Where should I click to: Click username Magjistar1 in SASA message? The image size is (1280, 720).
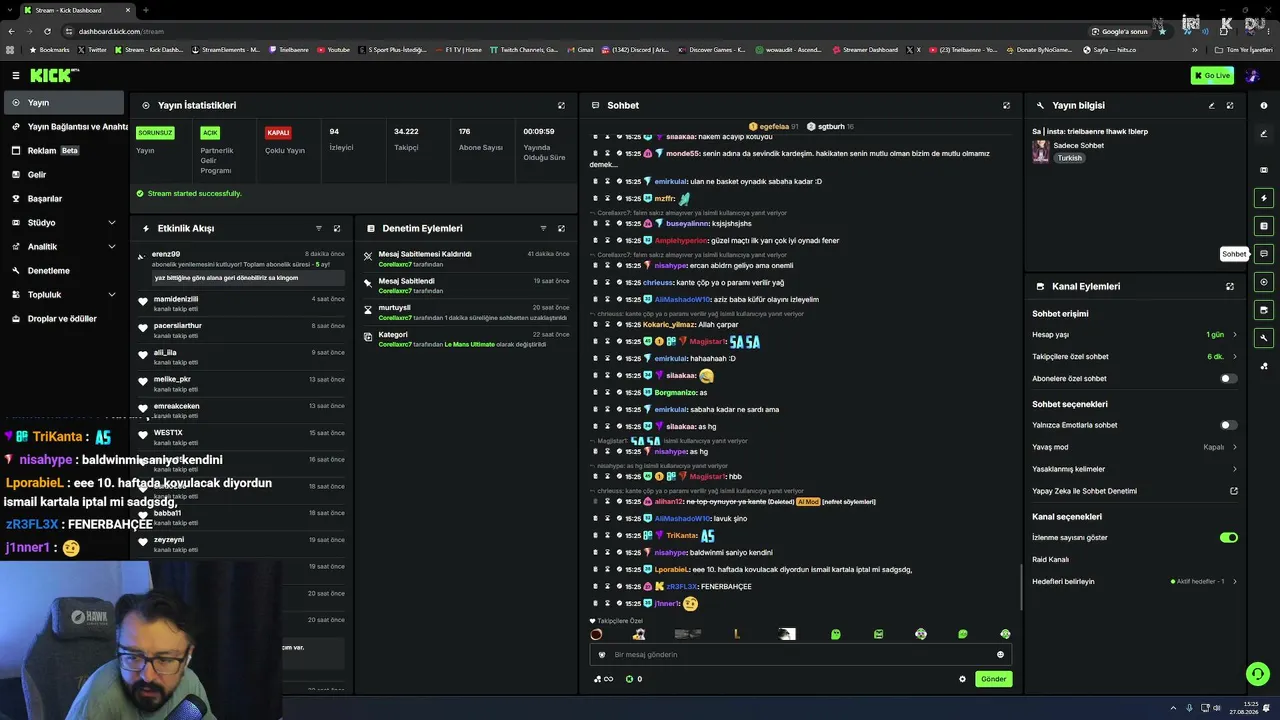click(x=707, y=342)
